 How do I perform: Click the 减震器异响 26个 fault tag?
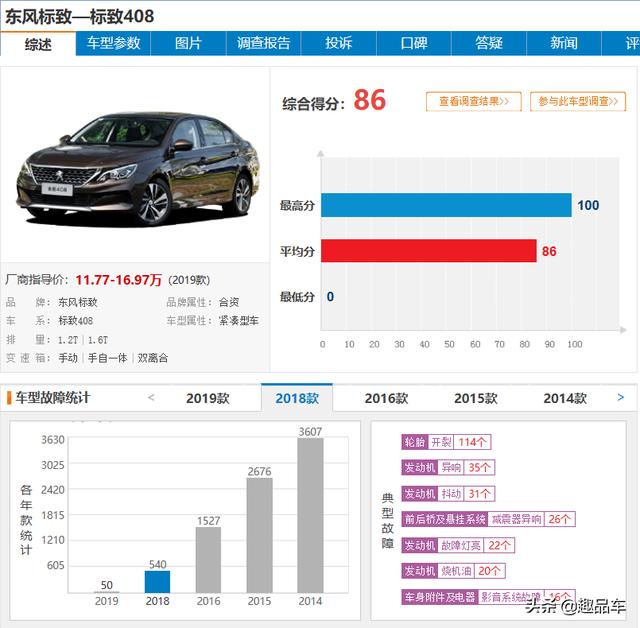click(x=488, y=519)
